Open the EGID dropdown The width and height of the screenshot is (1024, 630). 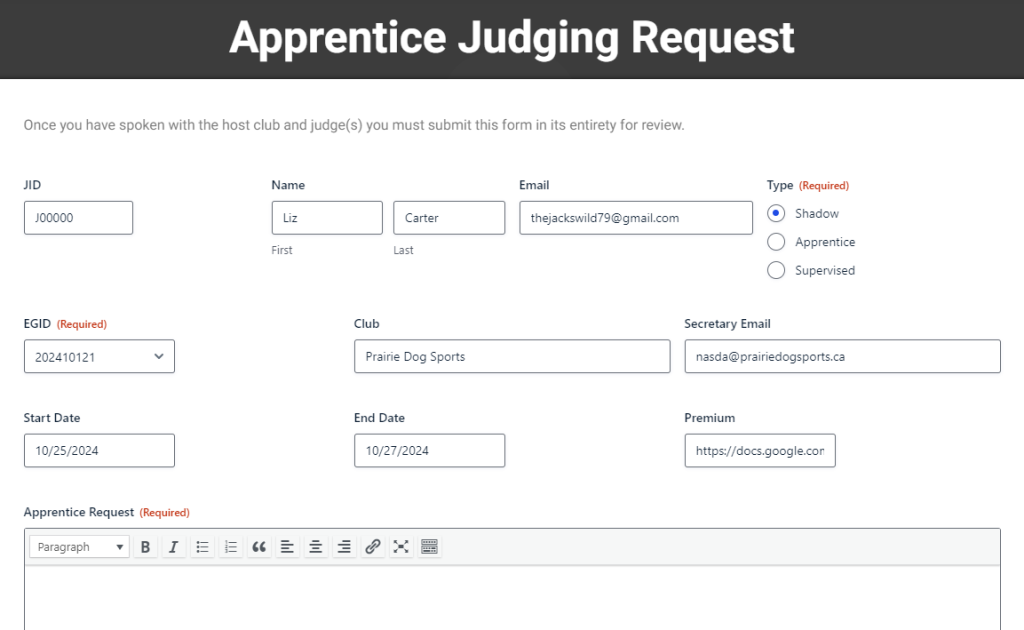(x=99, y=357)
